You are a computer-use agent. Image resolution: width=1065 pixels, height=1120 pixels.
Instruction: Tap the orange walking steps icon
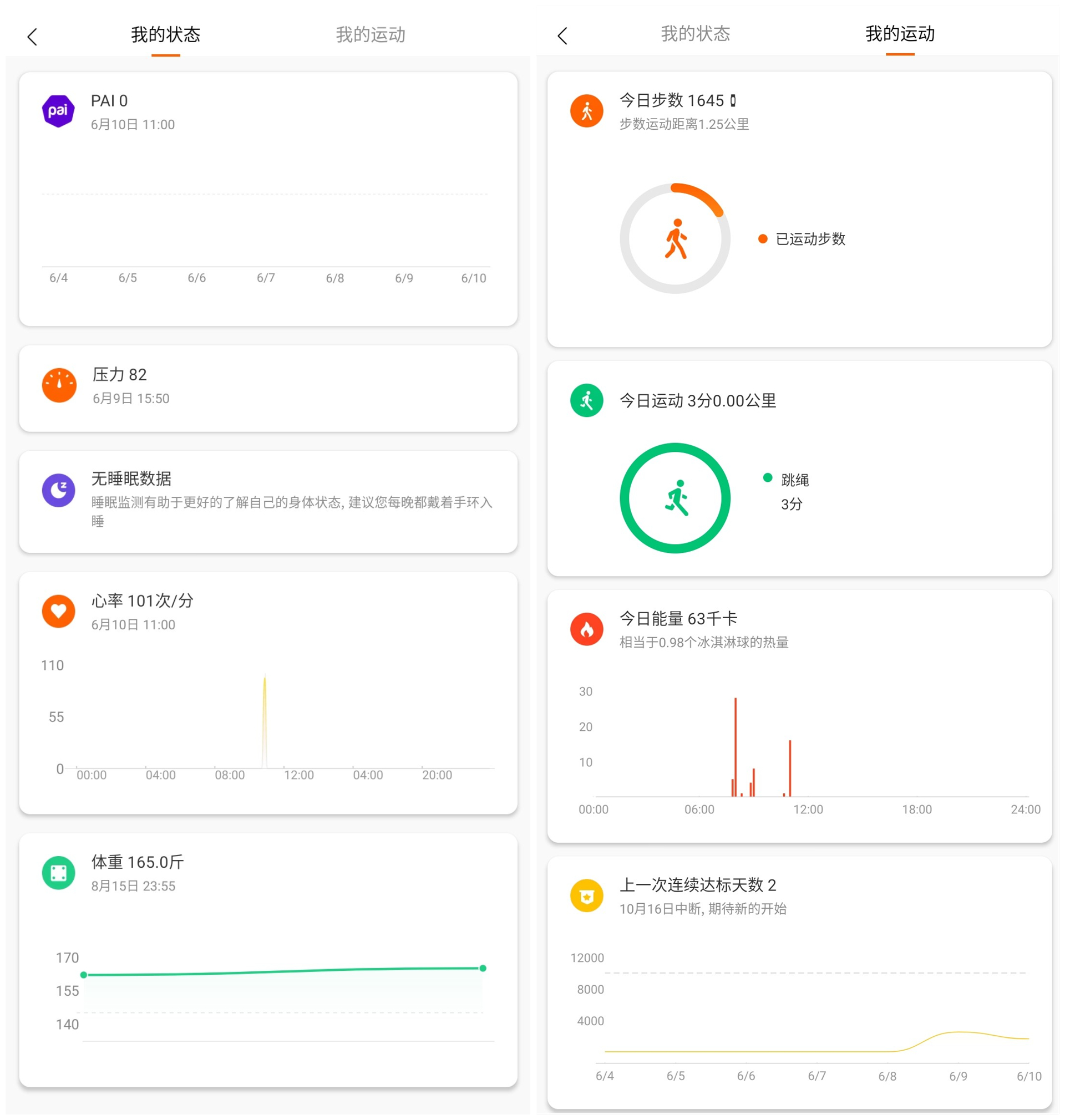coord(586,111)
